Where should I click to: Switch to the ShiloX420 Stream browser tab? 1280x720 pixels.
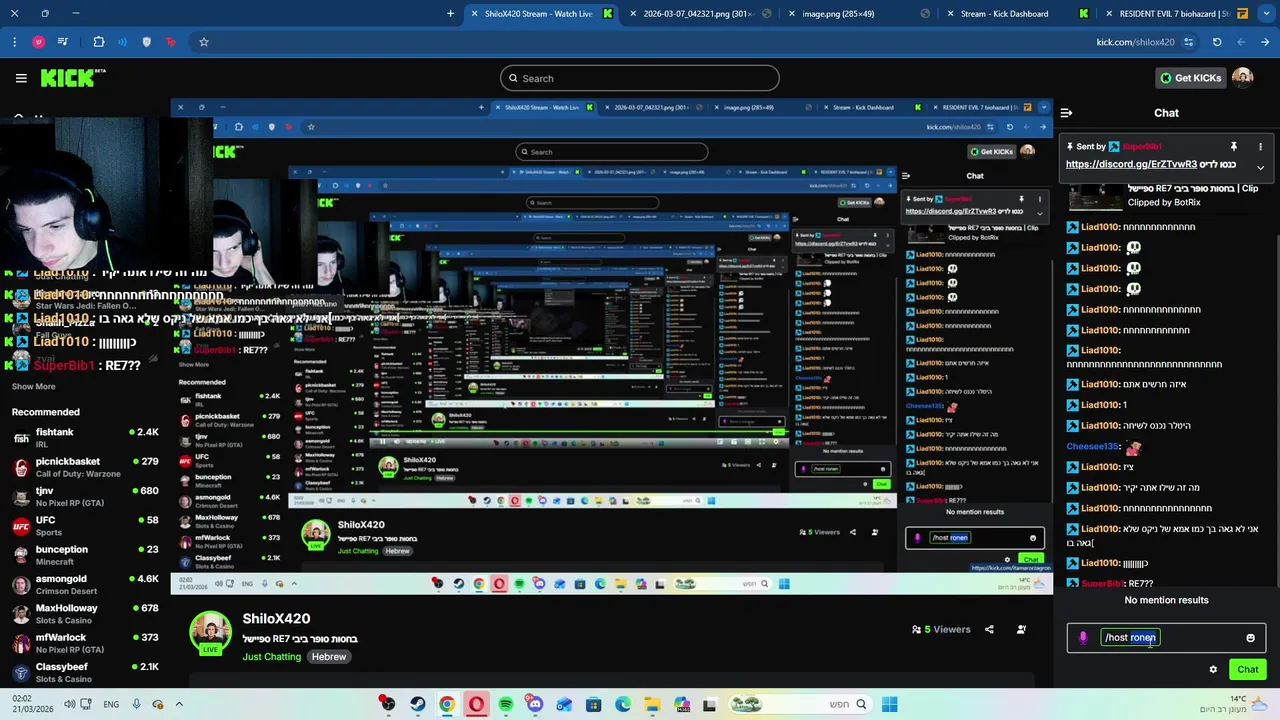[x=540, y=14]
